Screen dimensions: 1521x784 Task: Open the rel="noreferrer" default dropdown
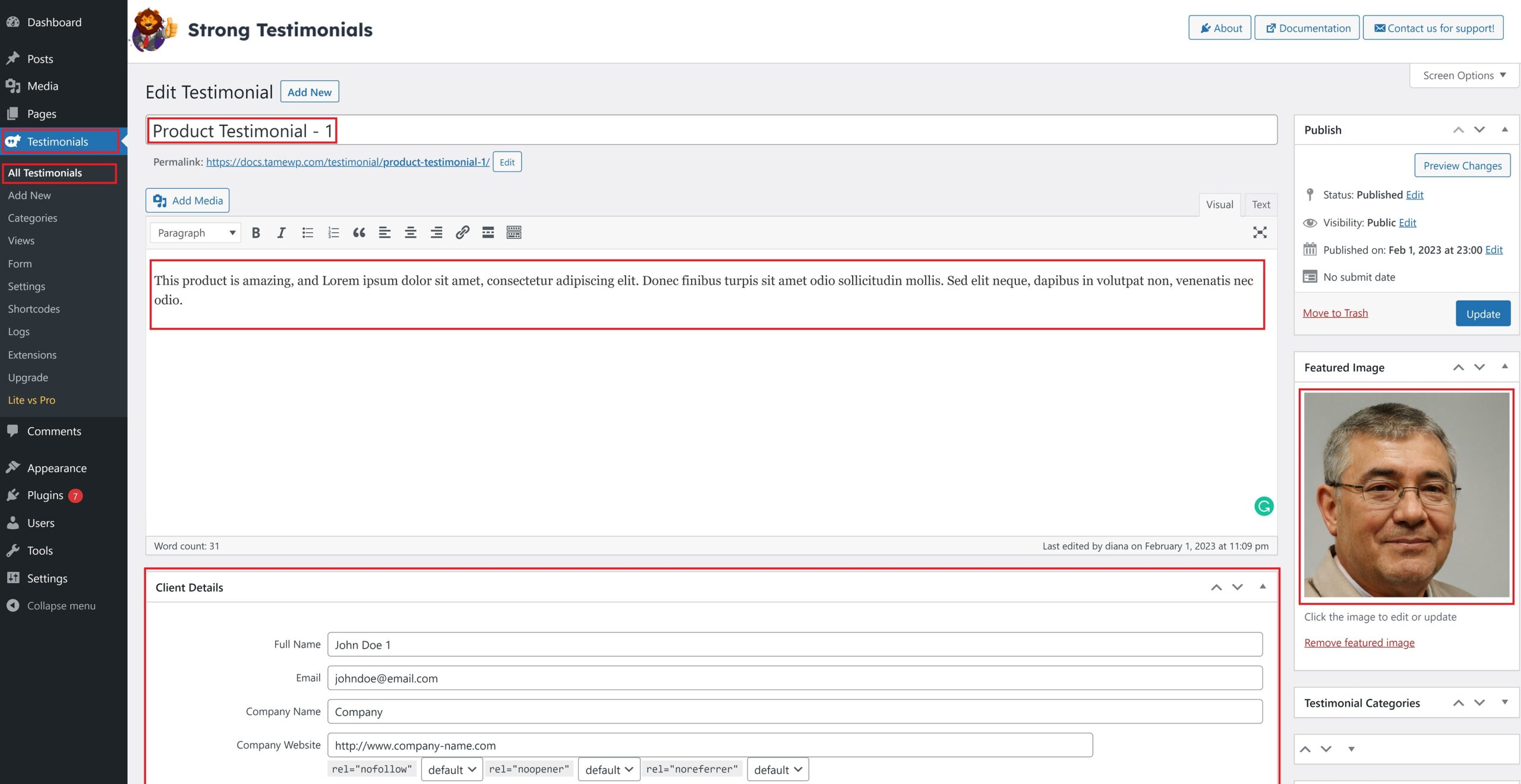point(778,770)
